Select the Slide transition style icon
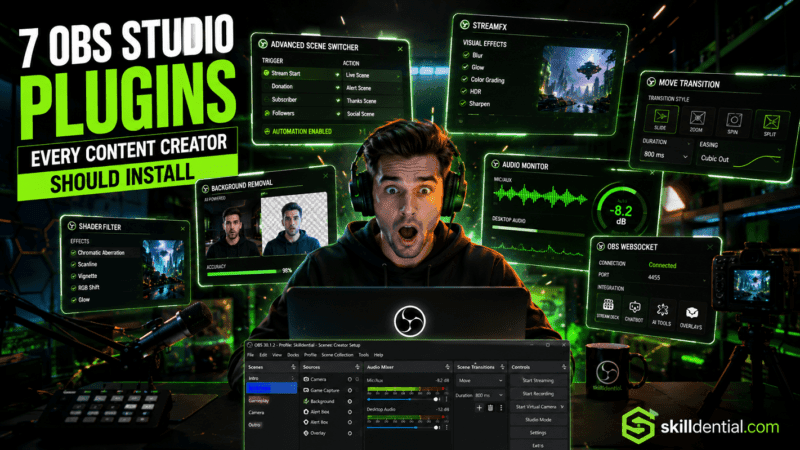This screenshot has height=450, width=800. (661, 117)
